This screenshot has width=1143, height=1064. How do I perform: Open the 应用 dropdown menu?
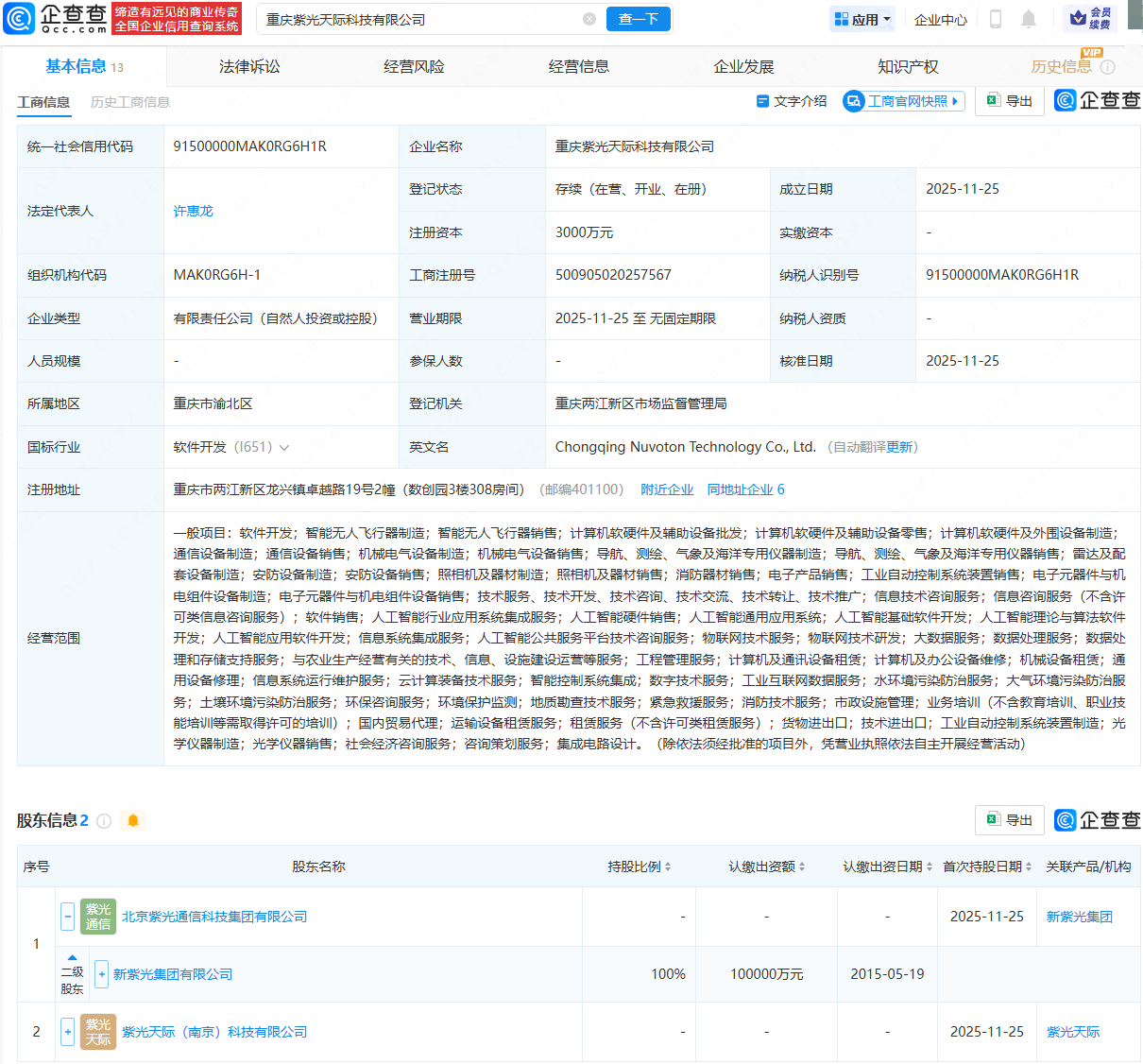(861, 18)
